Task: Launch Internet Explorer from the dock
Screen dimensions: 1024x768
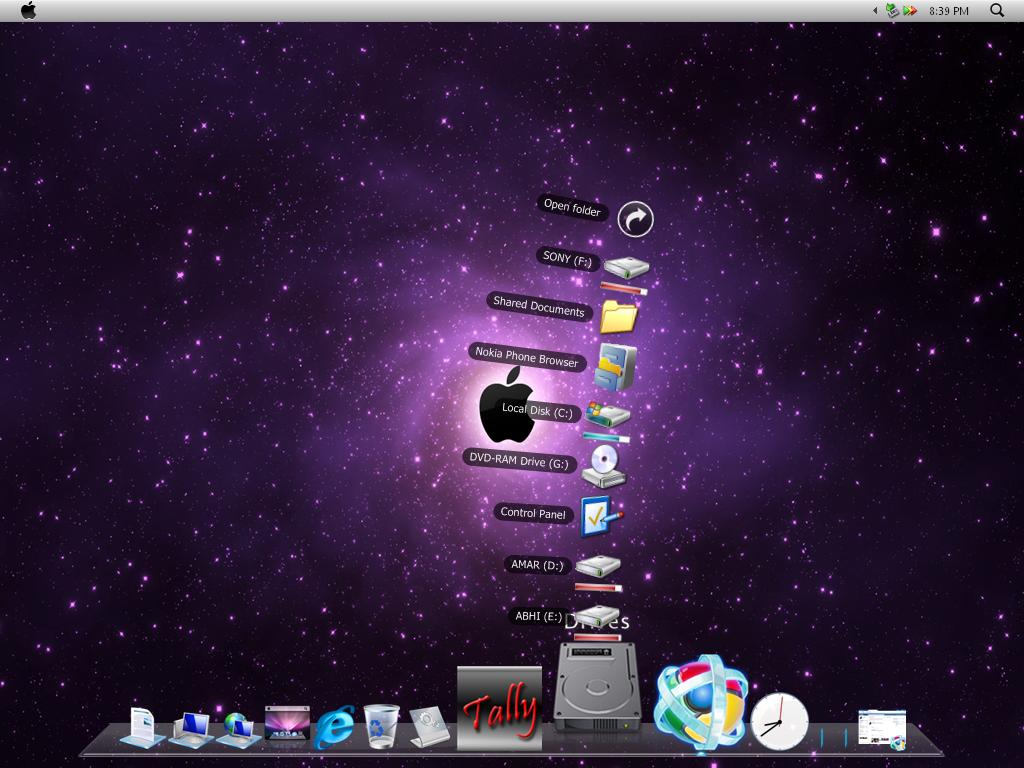Action: (334, 727)
